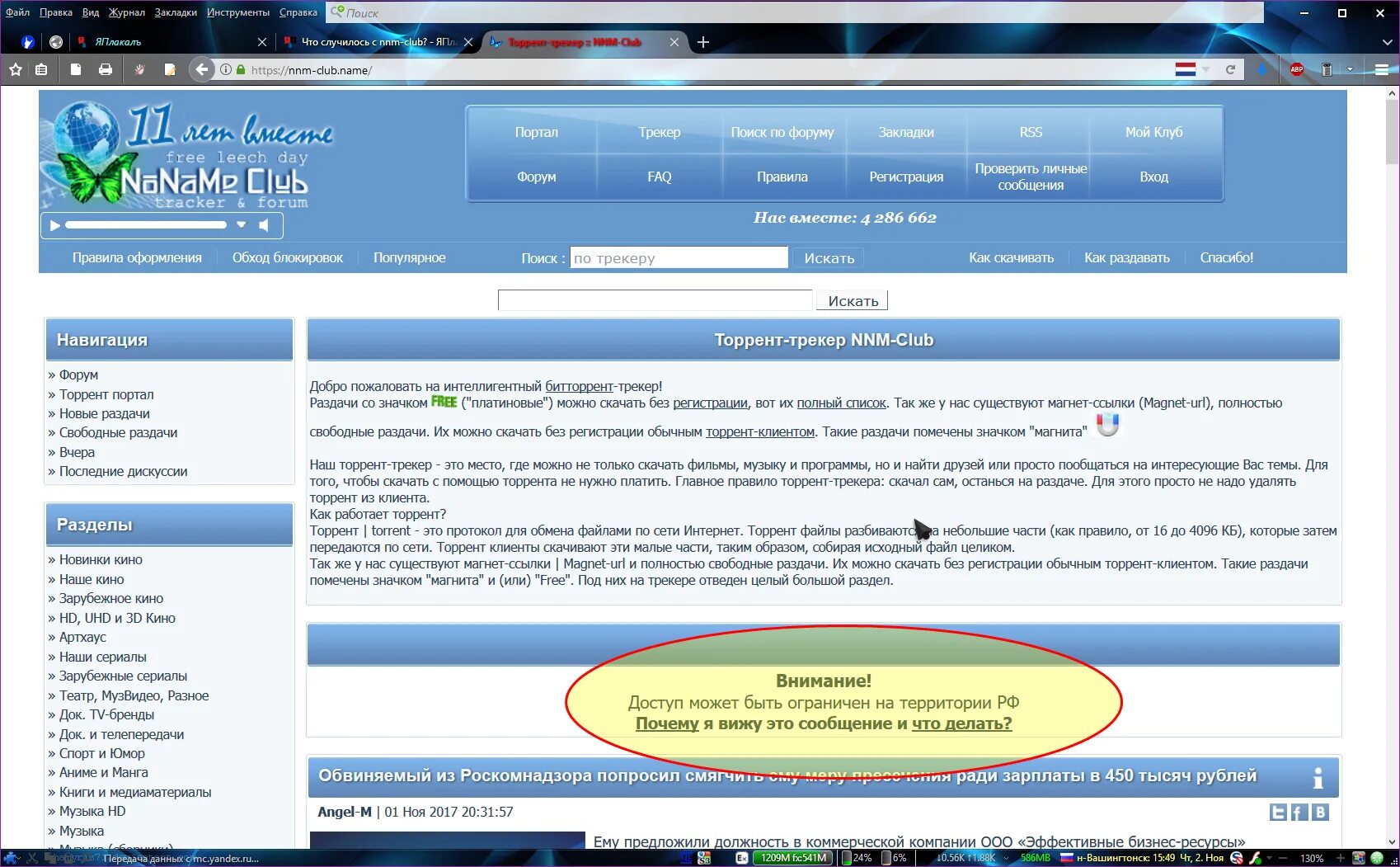Share news via Facebook icon
1400x867 pixels.
click(x=1299, y=813)
